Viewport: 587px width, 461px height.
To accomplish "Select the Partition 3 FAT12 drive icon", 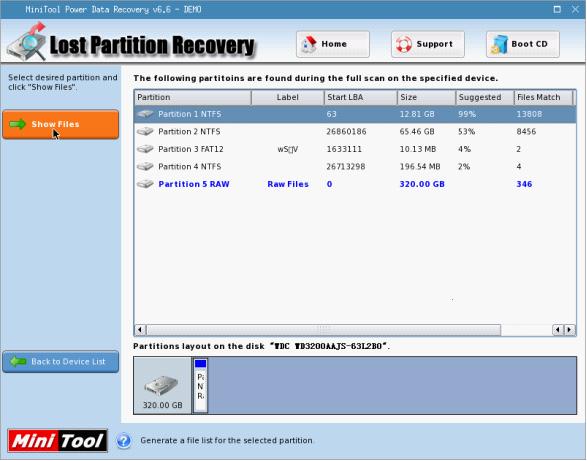I will point(145,149).
